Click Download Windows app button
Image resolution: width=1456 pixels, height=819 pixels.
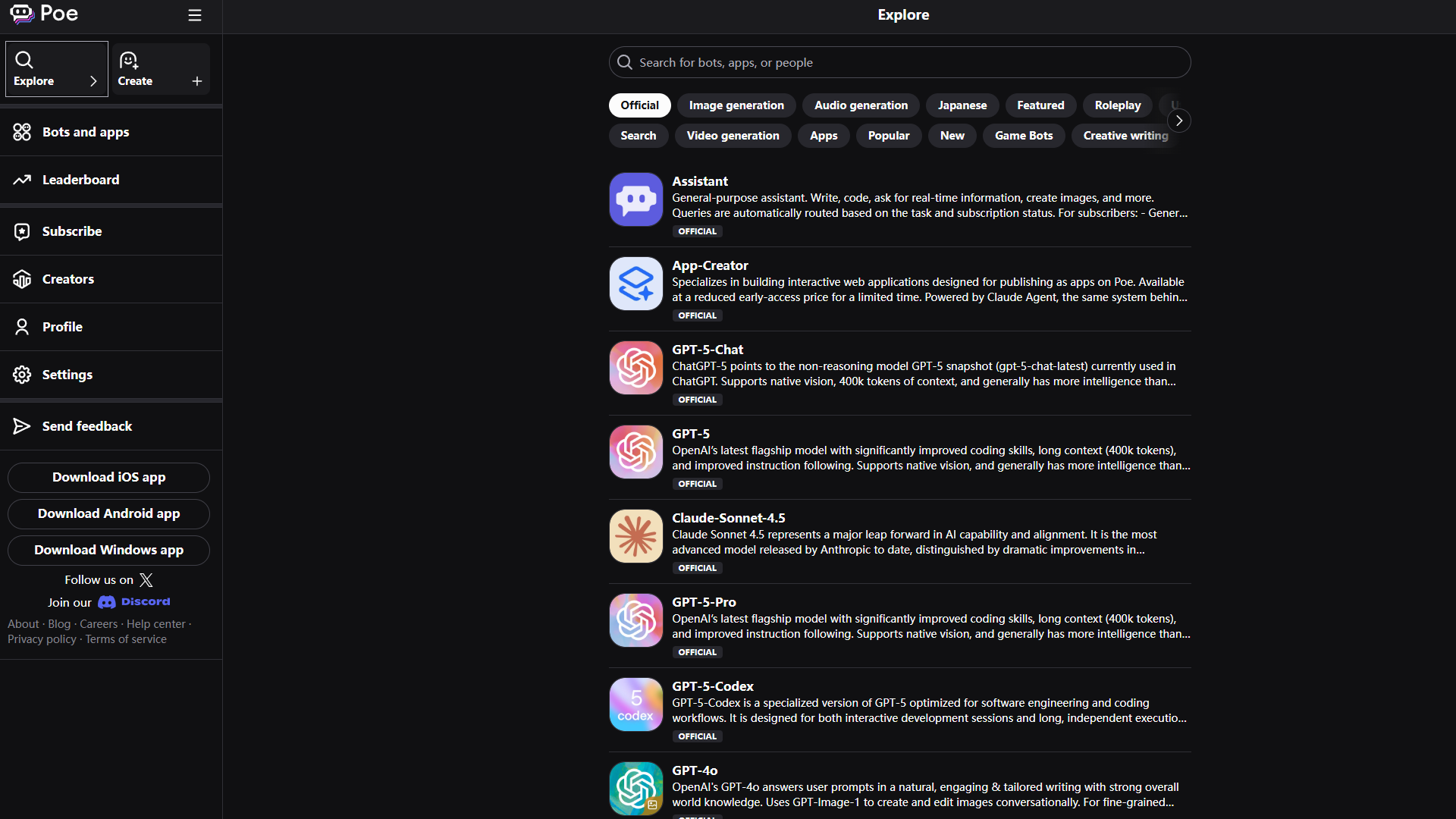coord(108,550)
